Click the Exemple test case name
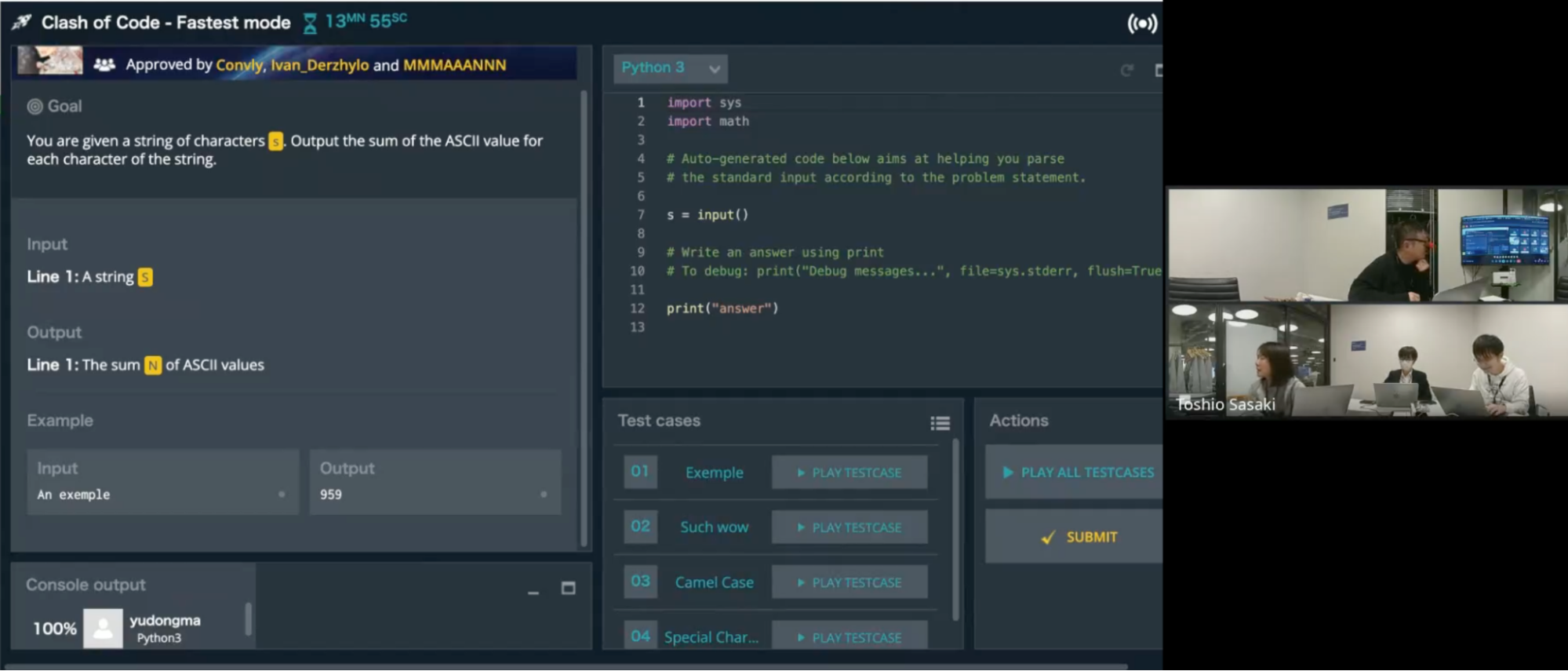 point(714,472)
